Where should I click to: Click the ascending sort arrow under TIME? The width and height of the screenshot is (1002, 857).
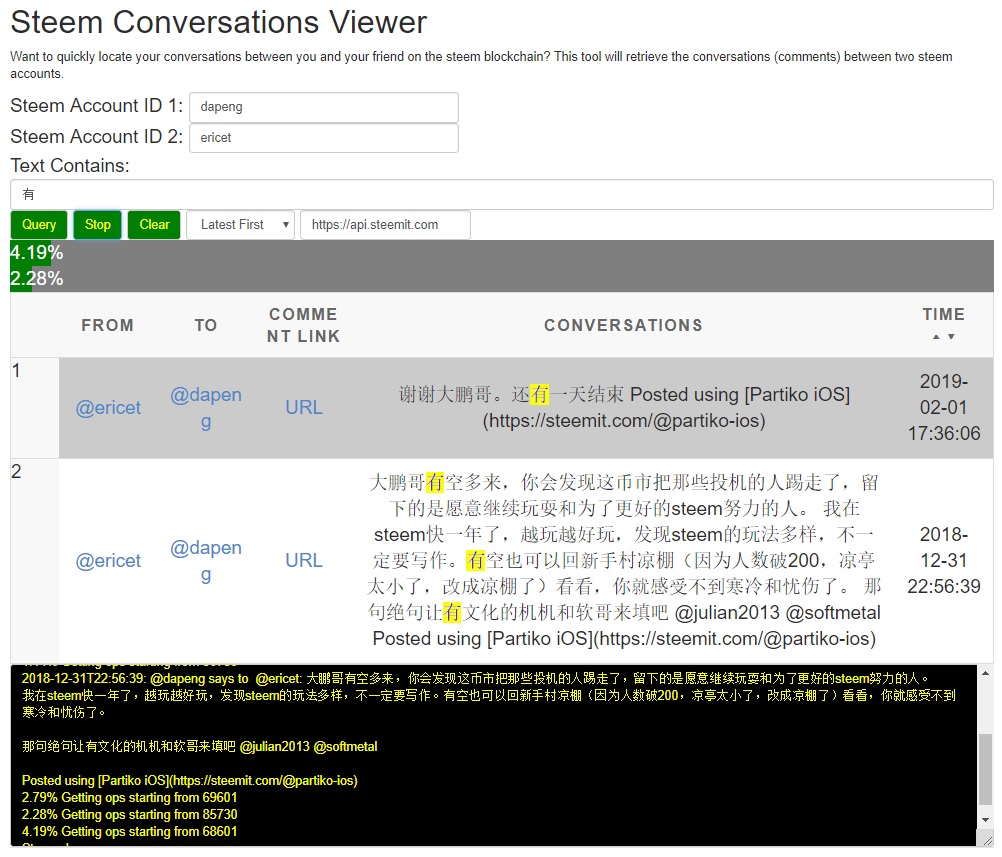pos(936,337)
